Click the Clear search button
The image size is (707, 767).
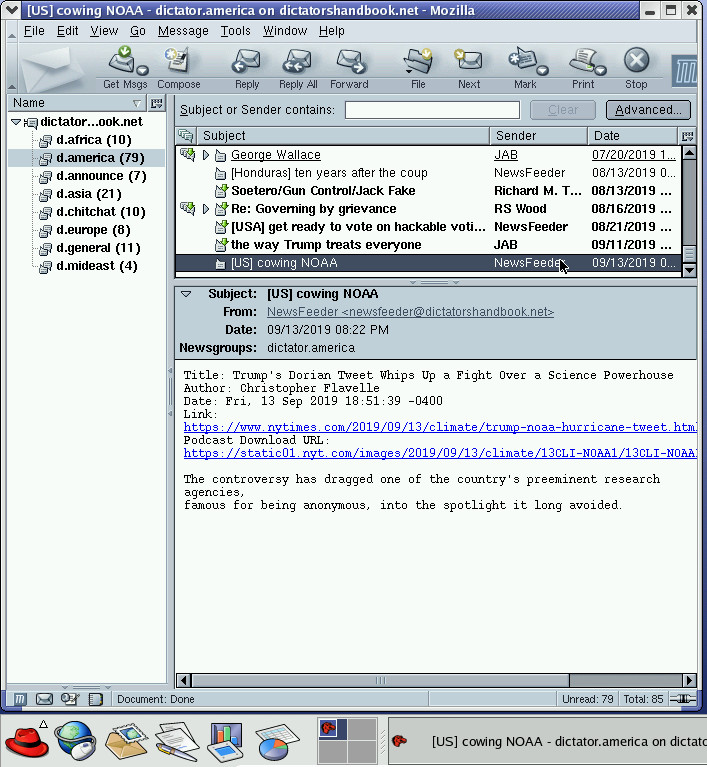click(x=563, y=110)
